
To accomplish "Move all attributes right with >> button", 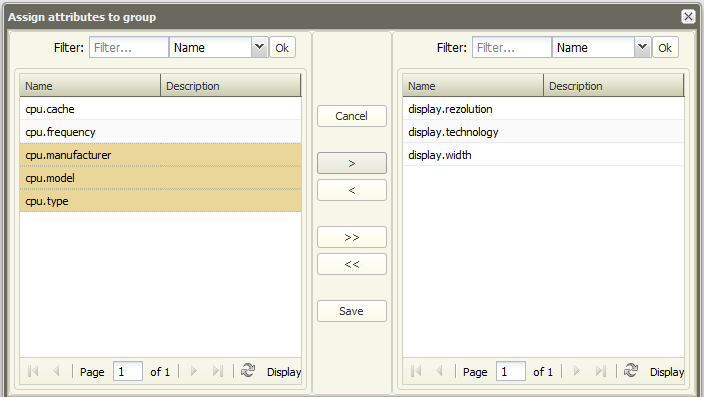I will [352, 237].
